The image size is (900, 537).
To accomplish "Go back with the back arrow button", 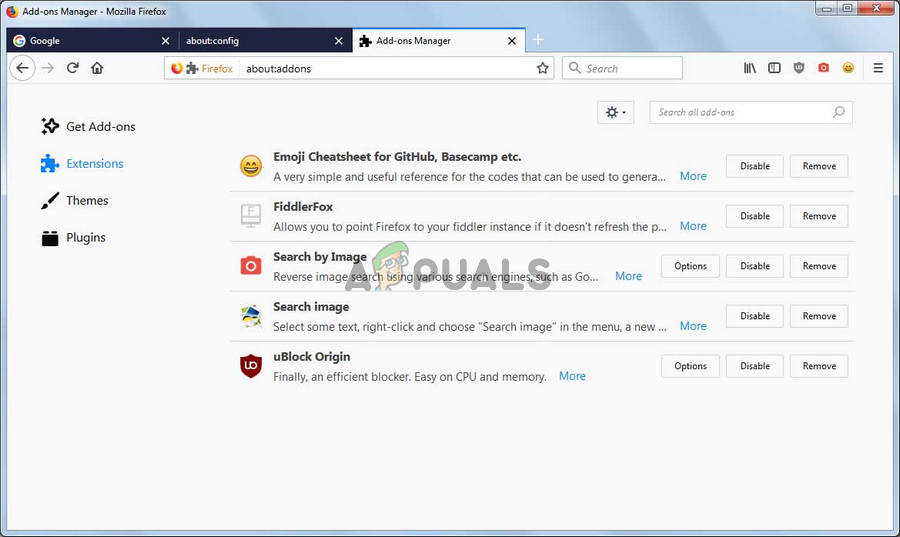I will 22,68.
